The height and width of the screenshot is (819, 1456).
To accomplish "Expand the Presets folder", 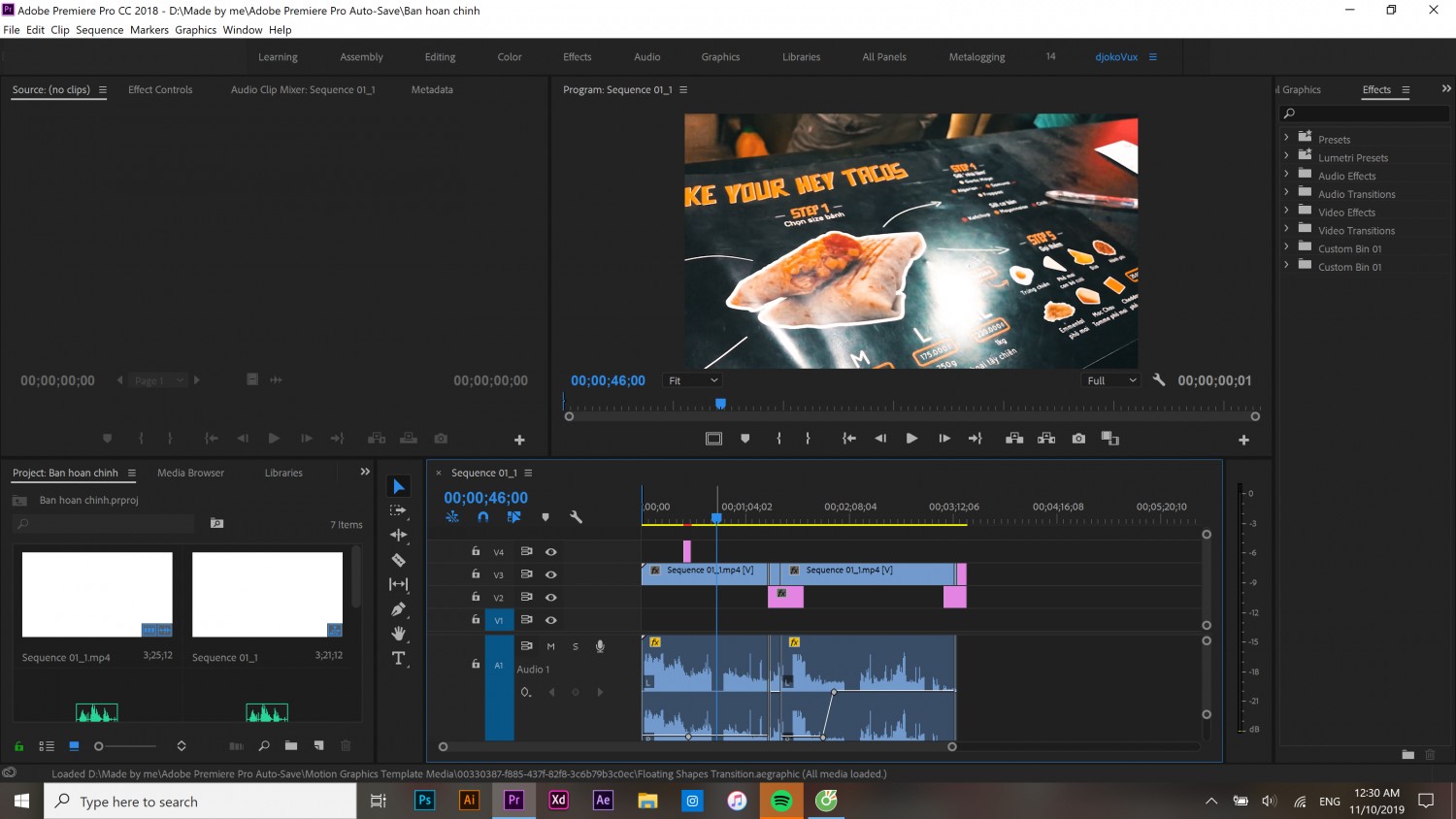I will click(x=1287, y=139).
